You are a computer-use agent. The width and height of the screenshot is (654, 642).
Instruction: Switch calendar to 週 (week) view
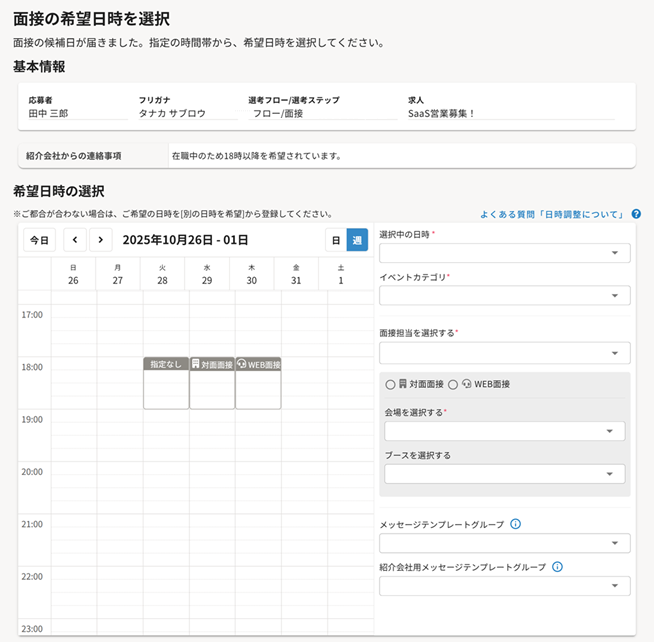[357, 240]
